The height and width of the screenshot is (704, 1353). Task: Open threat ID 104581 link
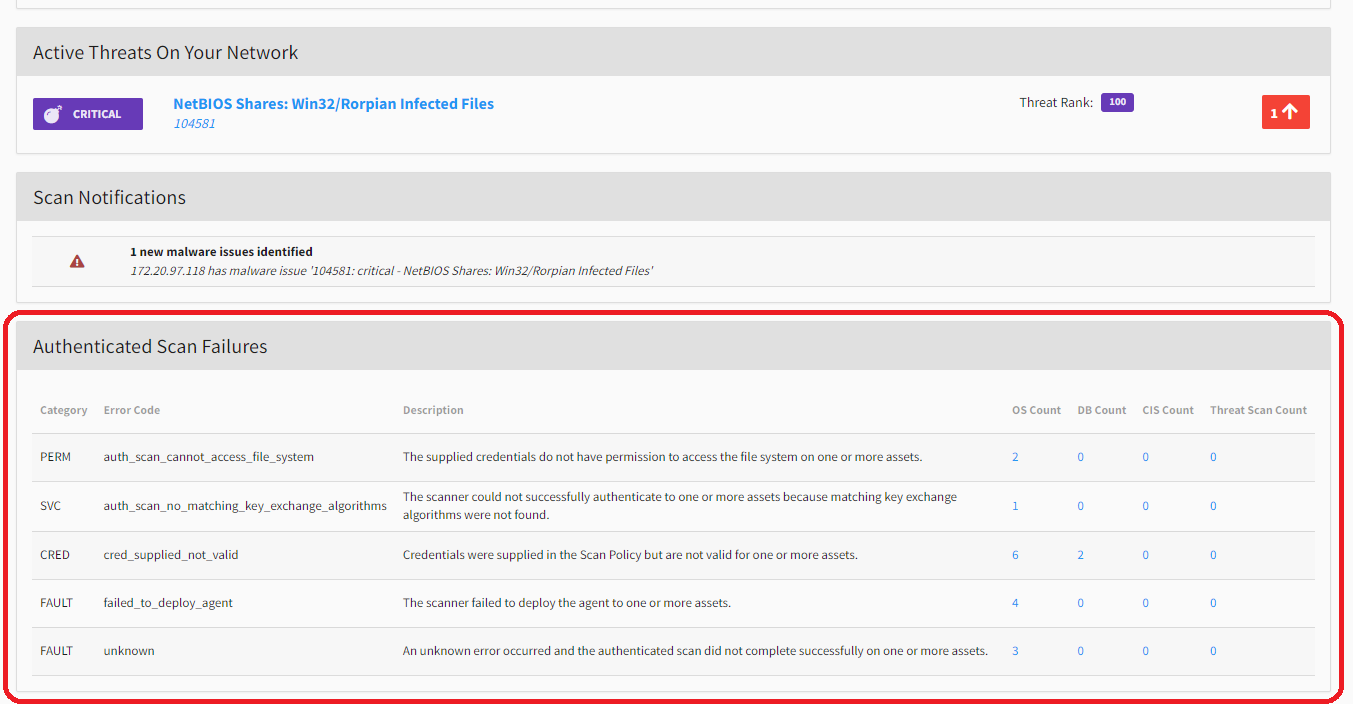point(194,124)
